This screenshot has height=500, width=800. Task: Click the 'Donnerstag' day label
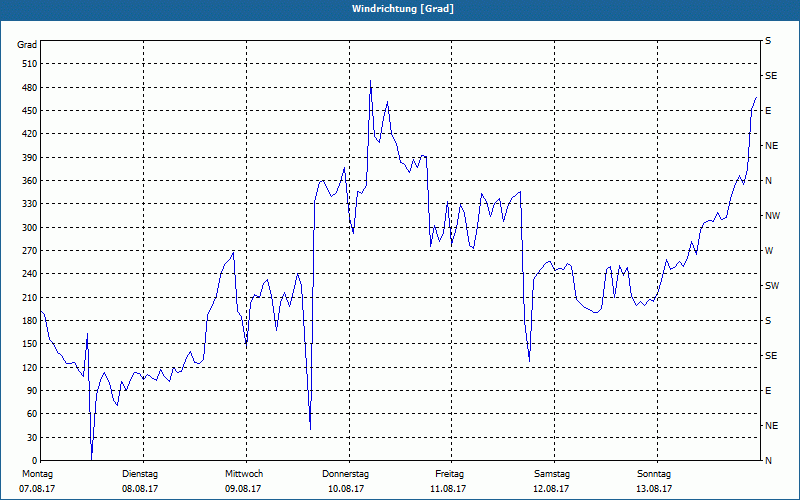(345, 474)
